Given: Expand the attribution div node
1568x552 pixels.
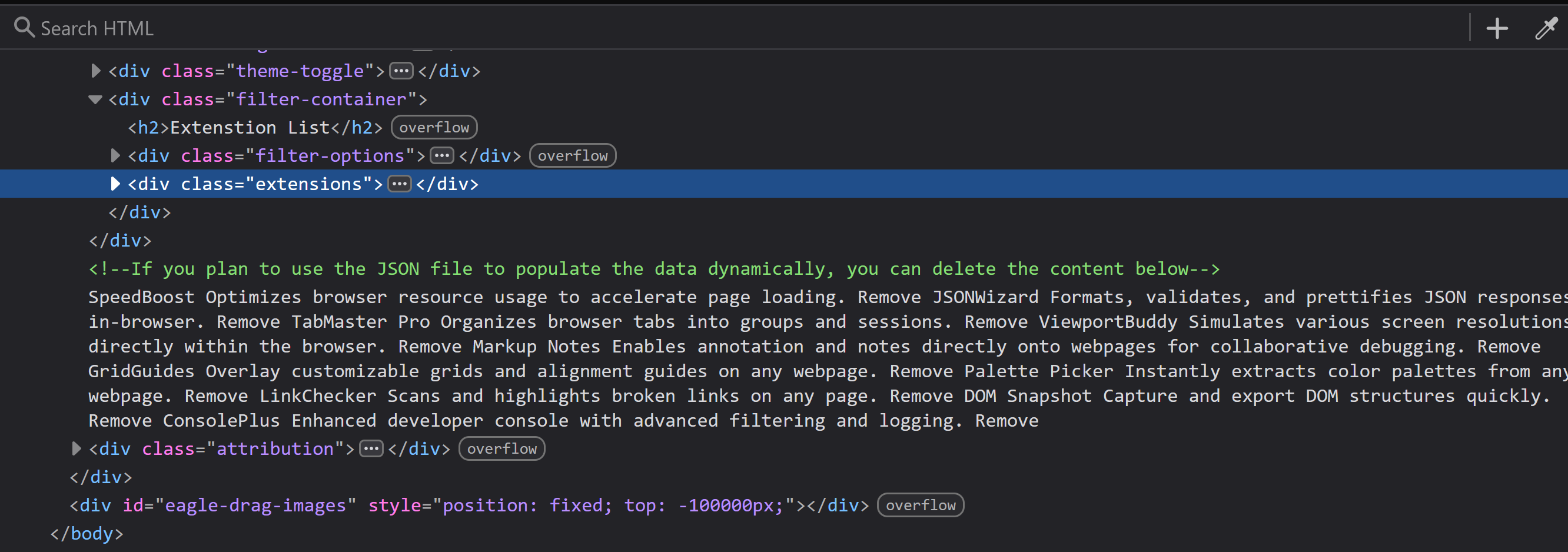Looking at the screenshot, I should coord(76,449).
